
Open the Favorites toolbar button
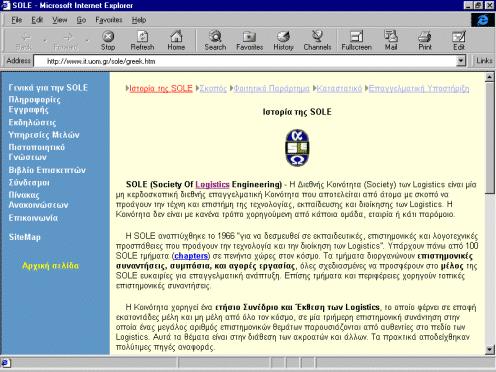tap(249, 41)
